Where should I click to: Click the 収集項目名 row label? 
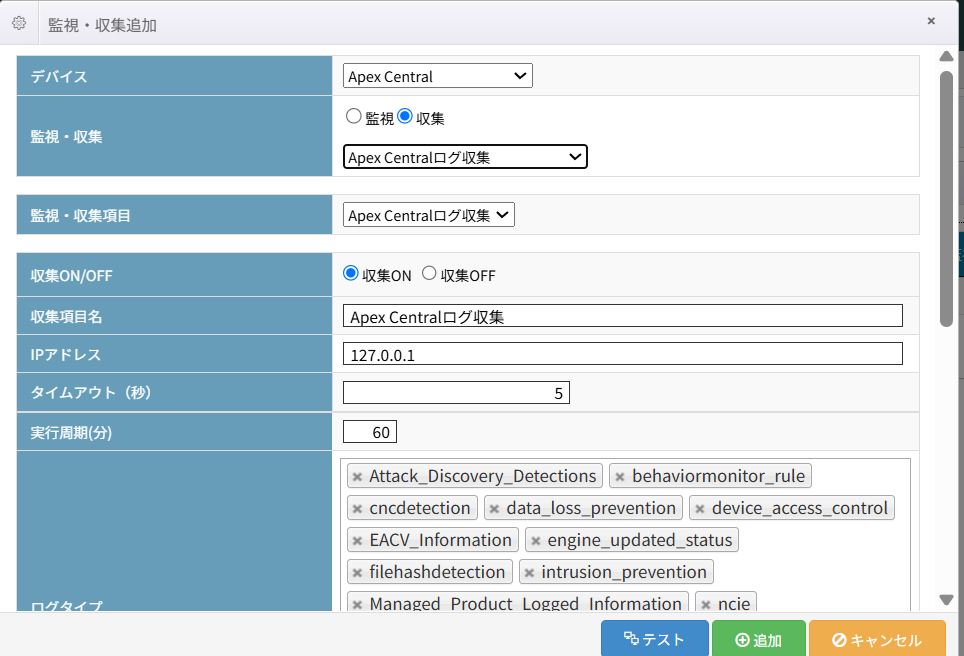coord(66,316)
